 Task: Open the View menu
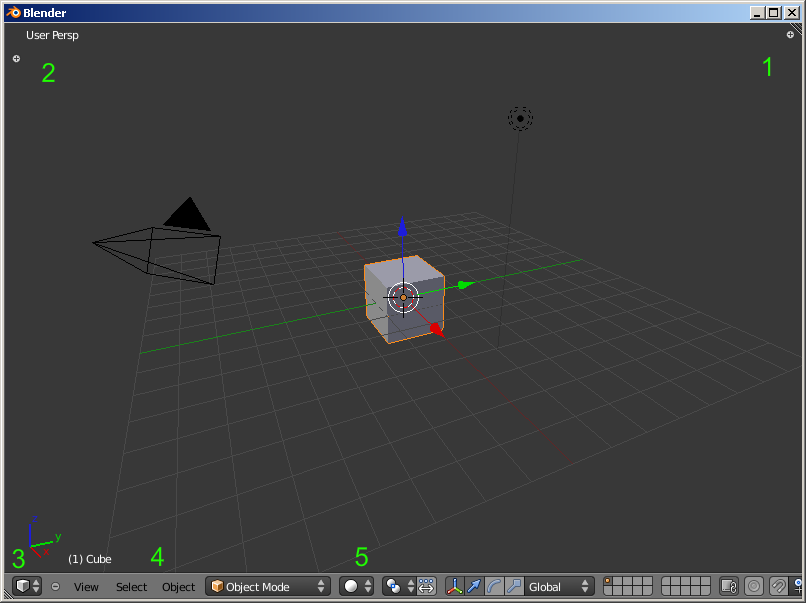[86, 587]
